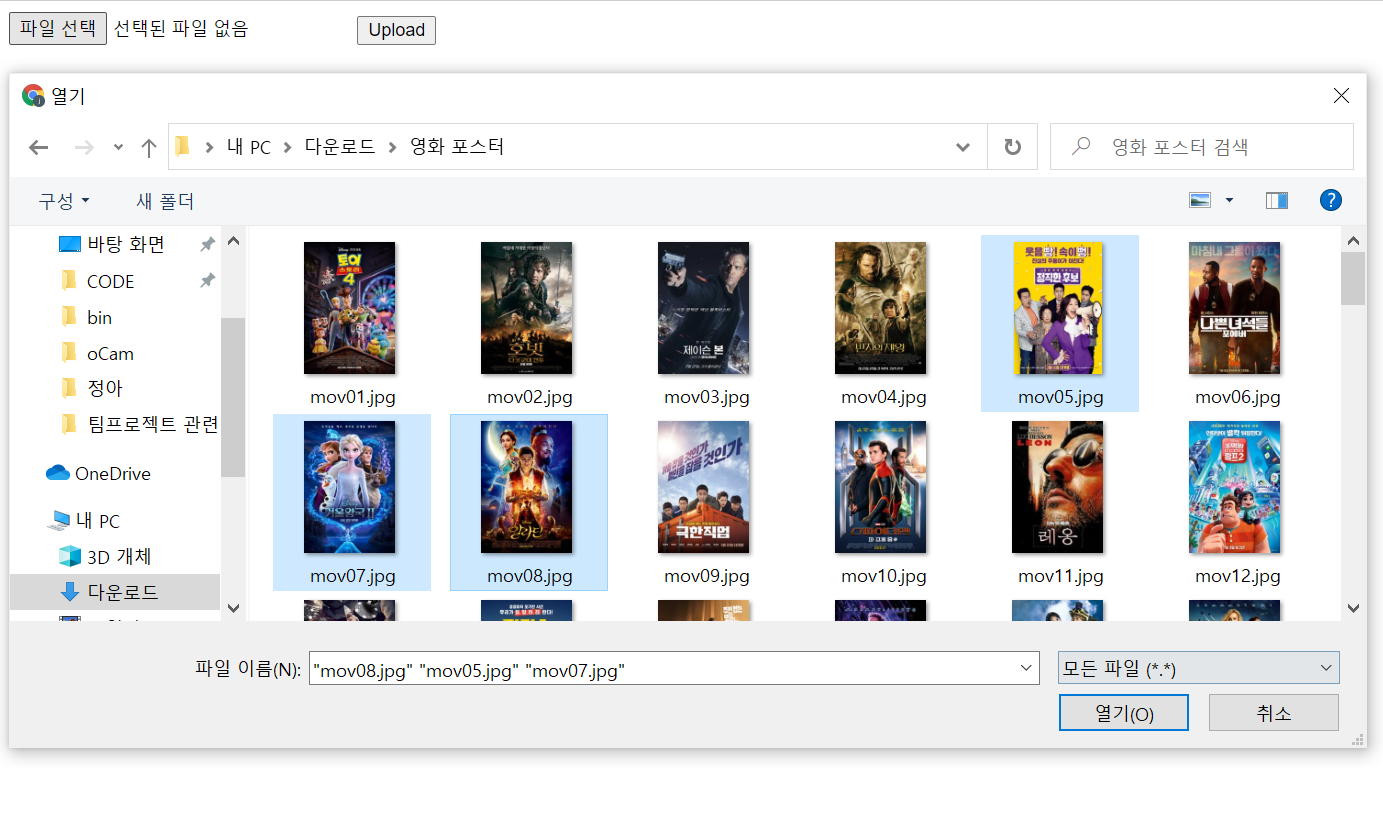Screen dimensions: 1383x813
Task: Open the recent locations dropdown arrow
Action: pos(118,148)
